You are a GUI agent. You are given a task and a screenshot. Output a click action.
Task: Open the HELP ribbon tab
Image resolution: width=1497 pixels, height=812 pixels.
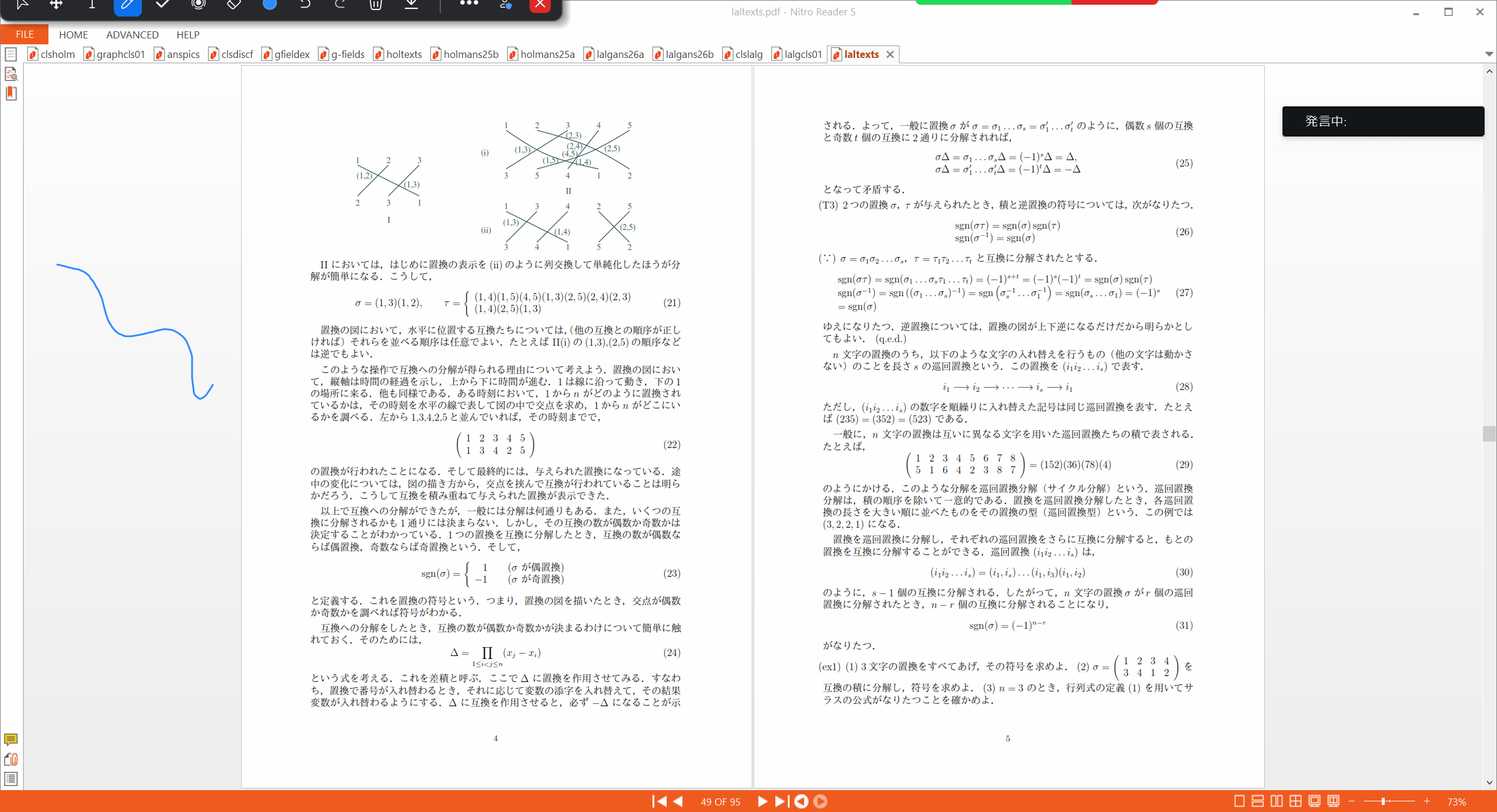(x=188, y=35)
